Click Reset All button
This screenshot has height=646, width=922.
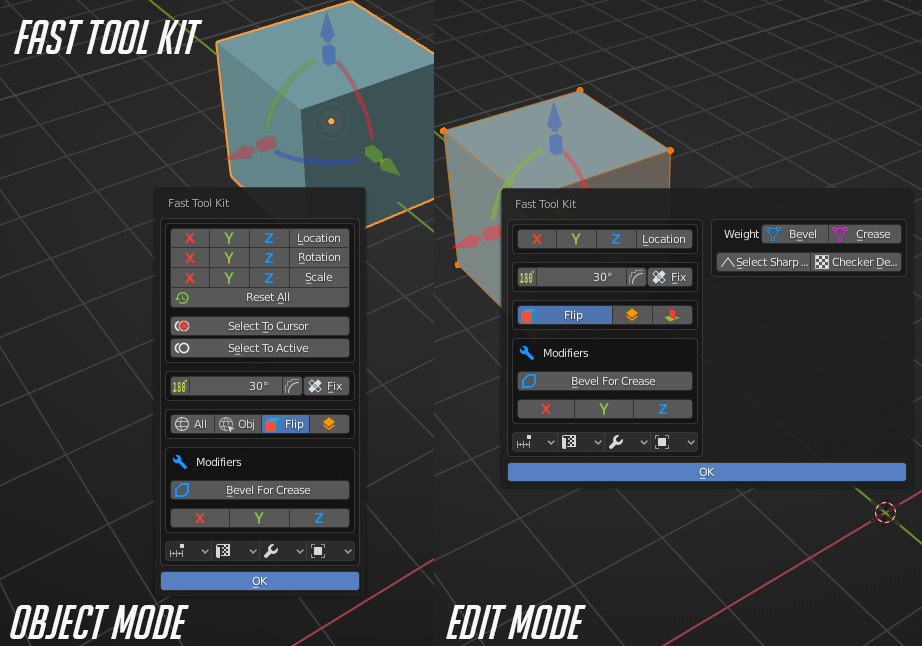260,297
